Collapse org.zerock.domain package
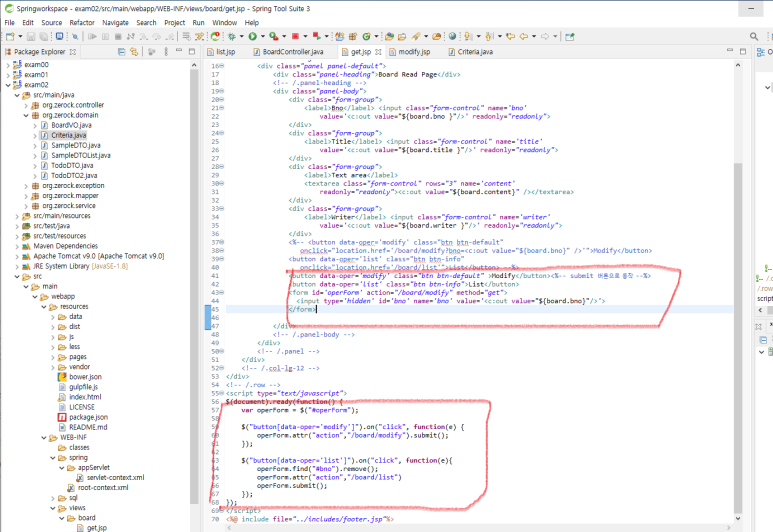This screenshot has width=773, height=532. tap(26, 115)
